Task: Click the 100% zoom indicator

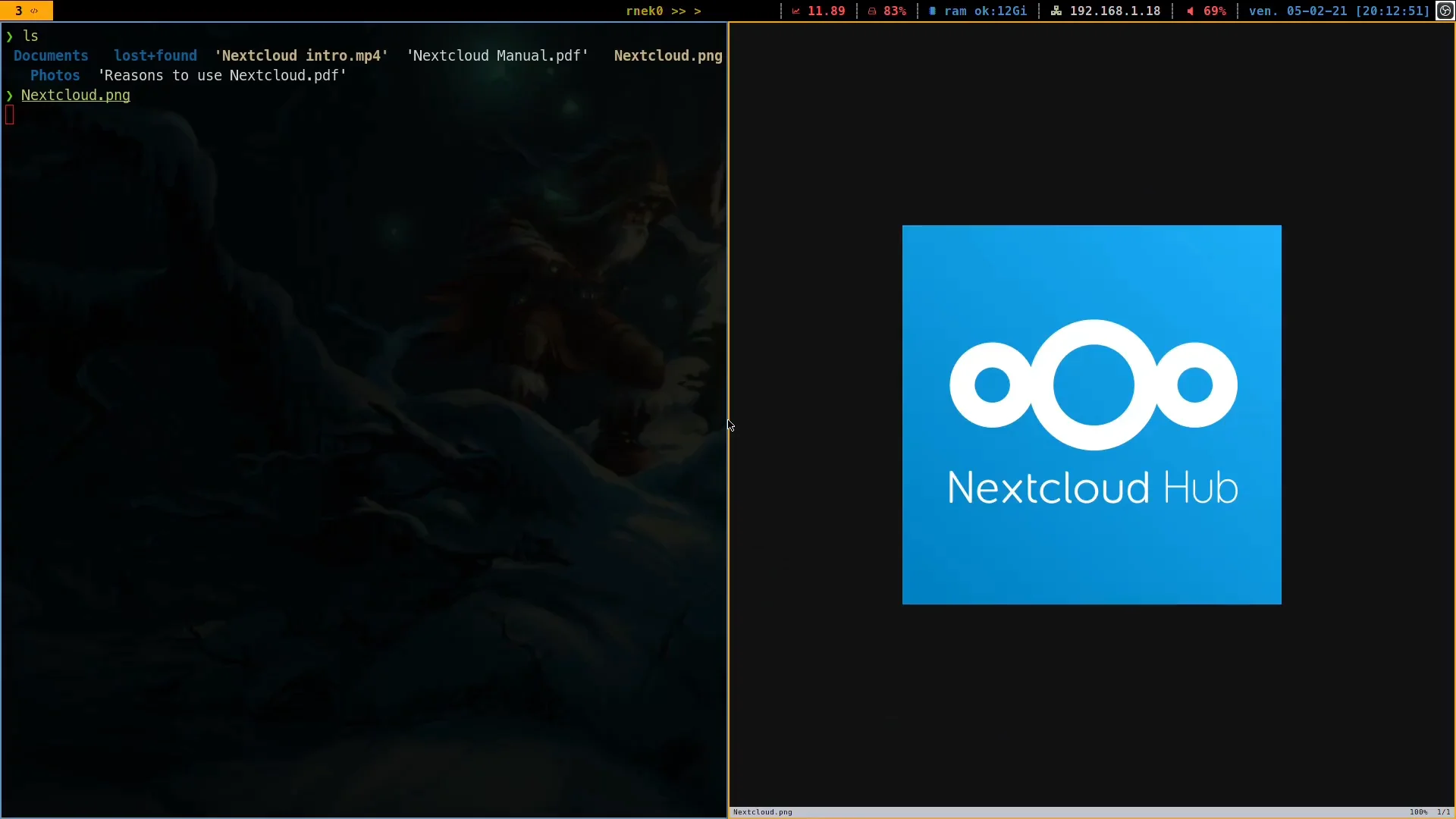Action: pos(1418,812)
